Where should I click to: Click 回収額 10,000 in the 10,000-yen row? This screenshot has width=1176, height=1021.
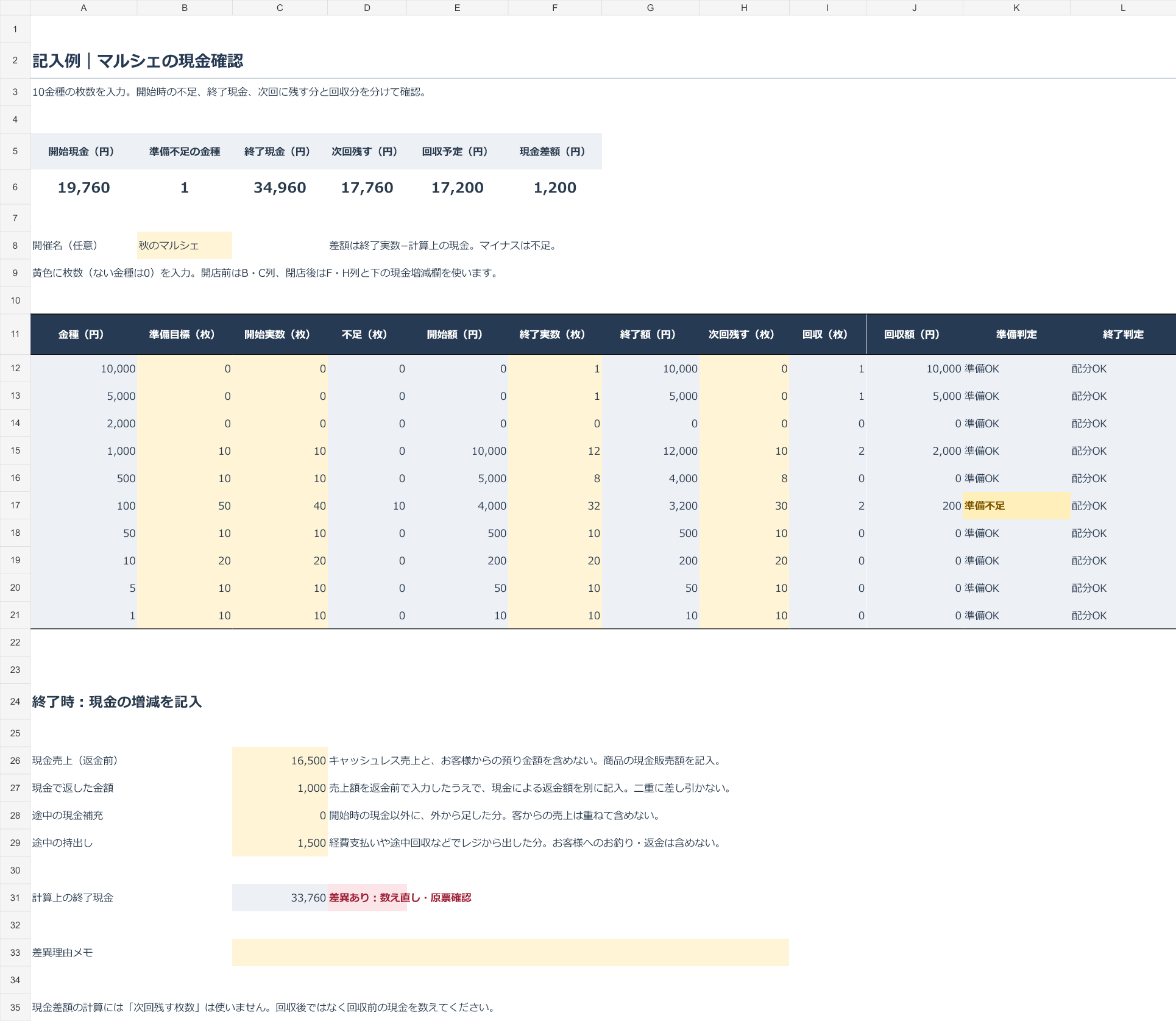tap(914, 369)
